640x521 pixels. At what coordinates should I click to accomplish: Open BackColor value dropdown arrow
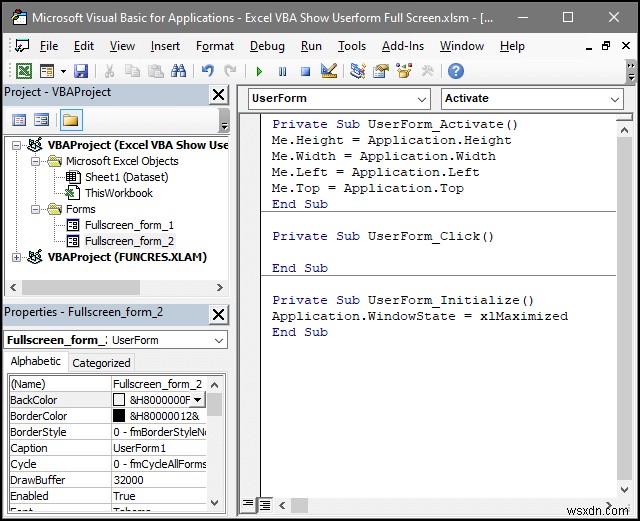(198, 400)
